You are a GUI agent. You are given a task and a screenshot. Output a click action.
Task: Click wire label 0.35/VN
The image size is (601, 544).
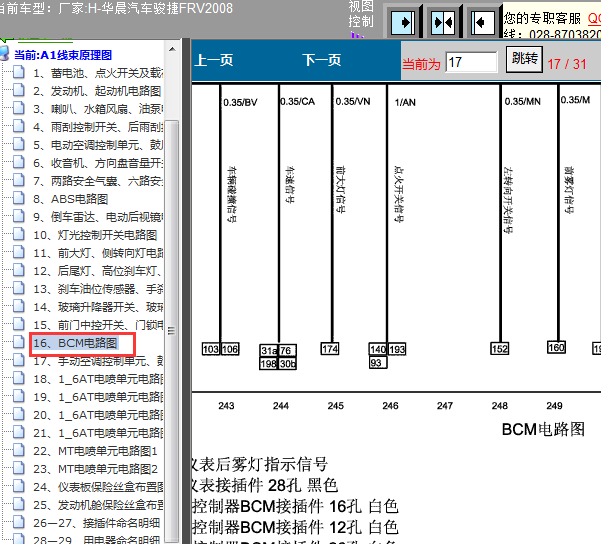point(353,102)
